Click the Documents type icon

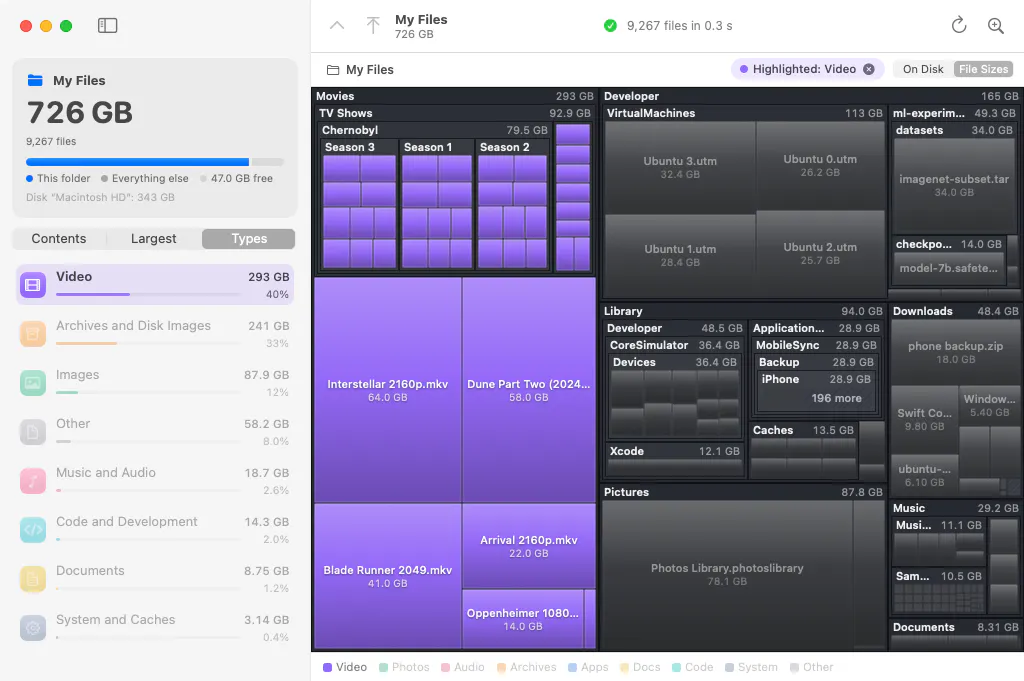click(x=33, y=578)
